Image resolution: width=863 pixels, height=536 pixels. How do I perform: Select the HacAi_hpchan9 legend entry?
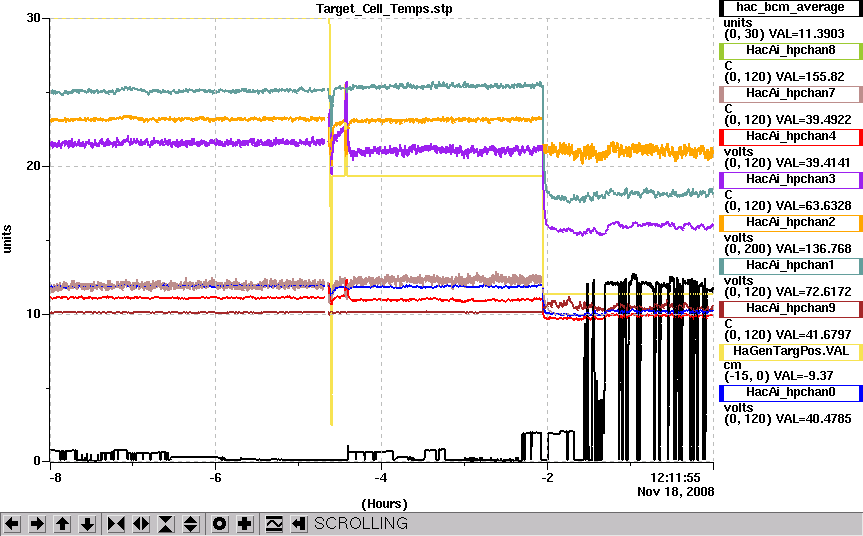(790, 308)
